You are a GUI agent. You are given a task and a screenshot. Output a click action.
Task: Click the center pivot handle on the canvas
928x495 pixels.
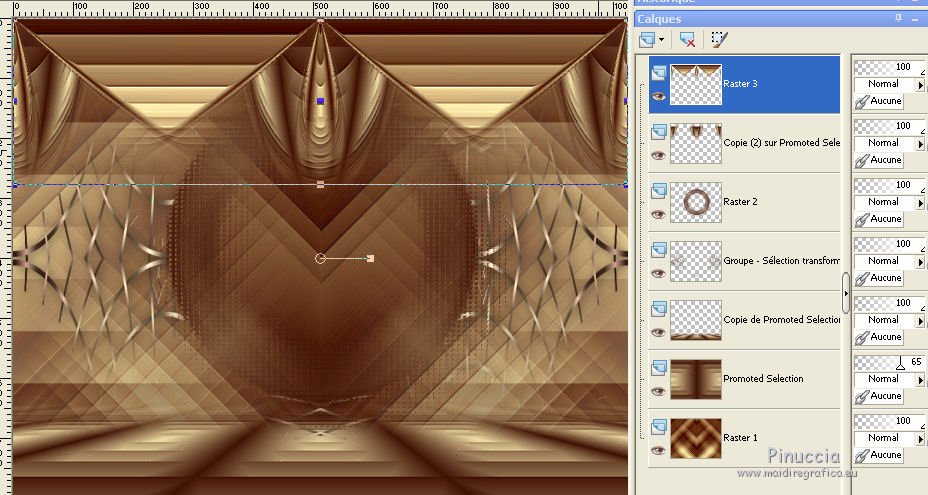(320, 258)
